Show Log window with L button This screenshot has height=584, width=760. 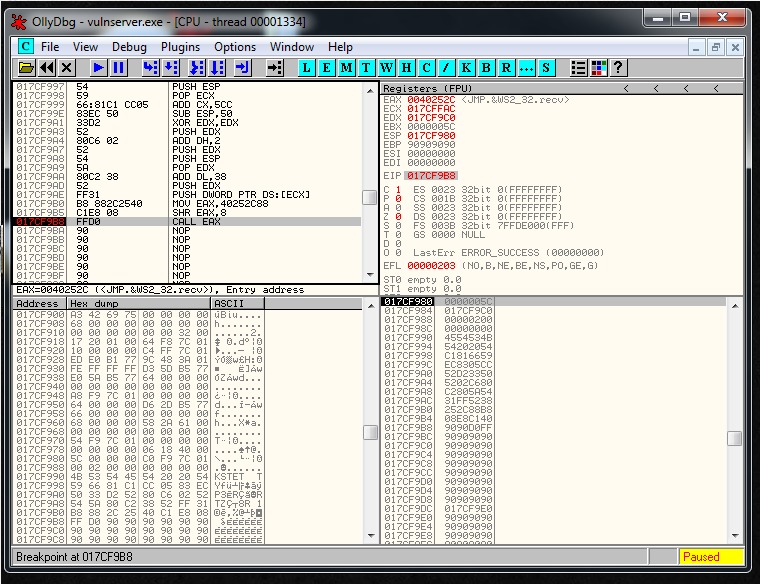tap(306, 68)
